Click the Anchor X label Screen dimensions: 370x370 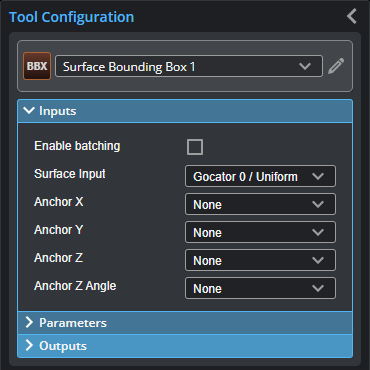[59, 202]
